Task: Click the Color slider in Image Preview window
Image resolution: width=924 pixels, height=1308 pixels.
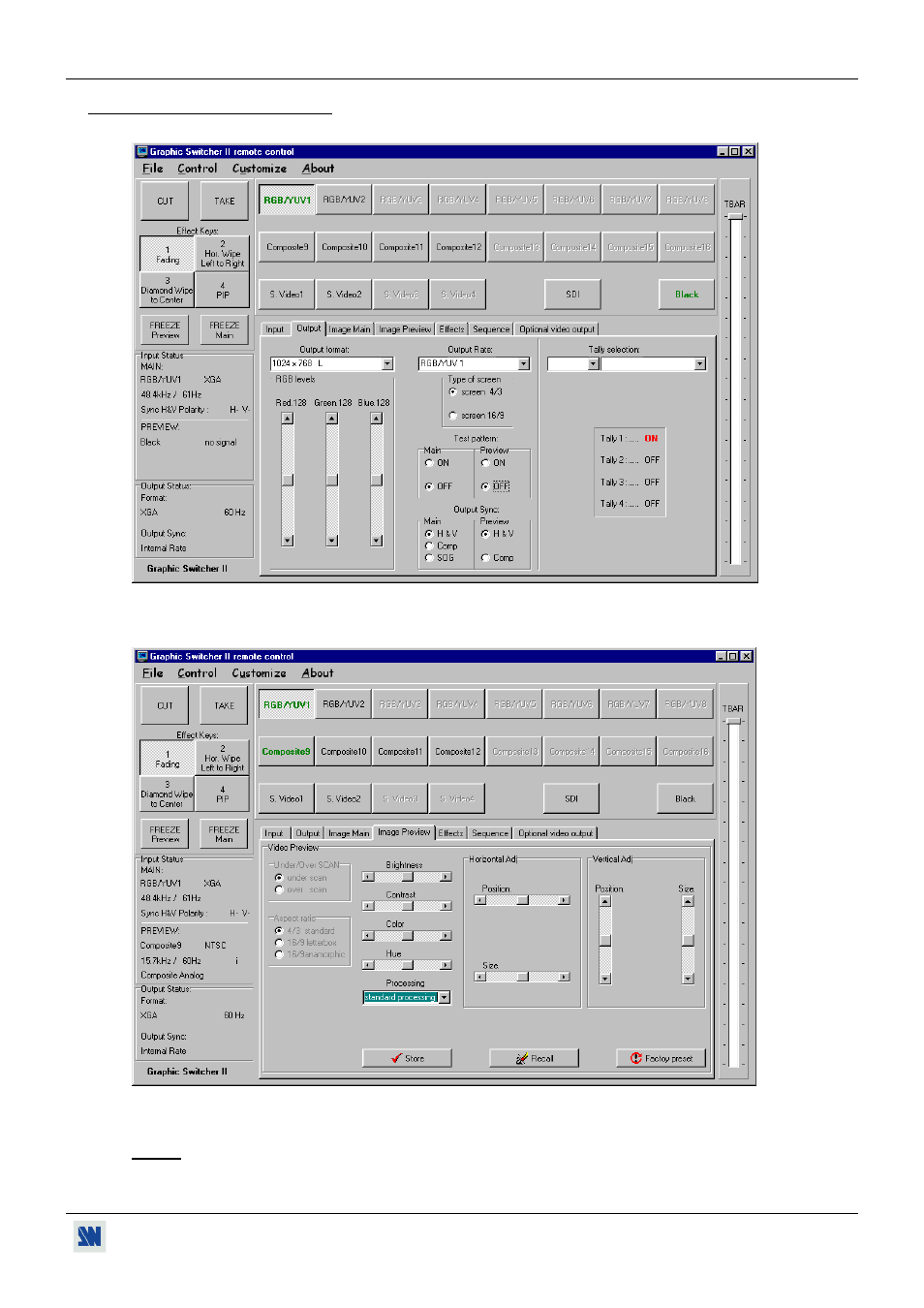Action: [407, 936]
